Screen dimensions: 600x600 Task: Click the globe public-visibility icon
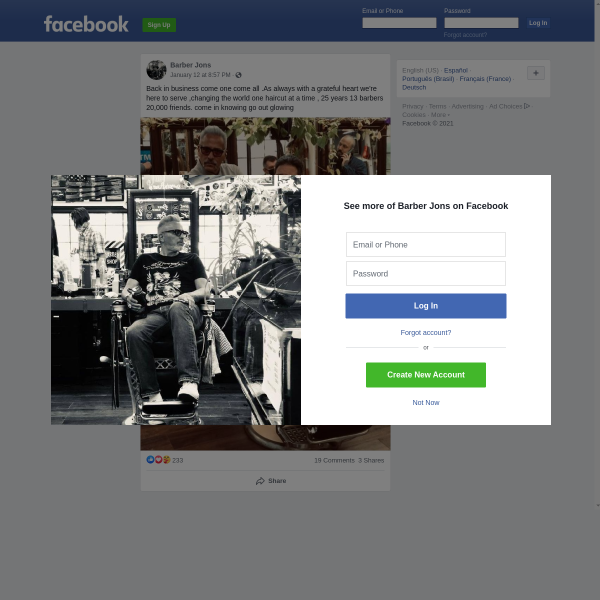pyautogui.click(x=238, y=75)
